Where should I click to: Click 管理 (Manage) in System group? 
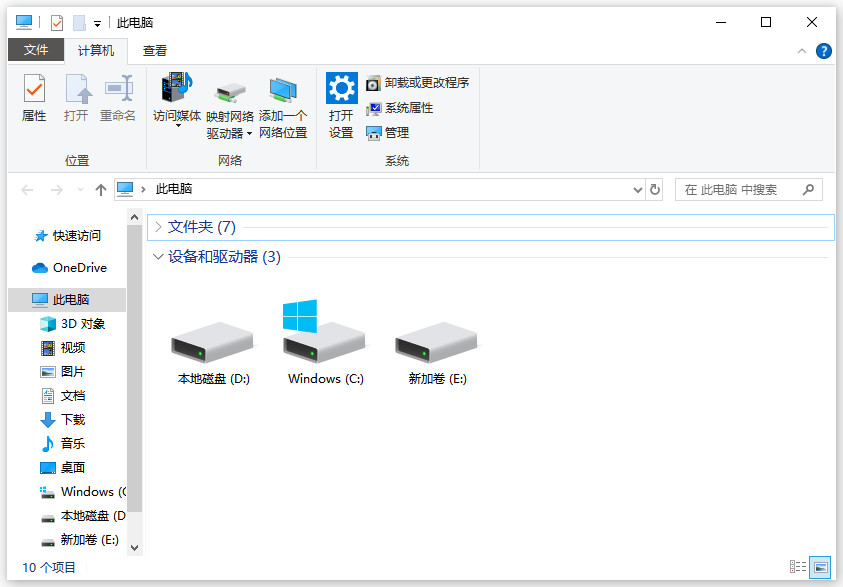click(x=388, y=133)
